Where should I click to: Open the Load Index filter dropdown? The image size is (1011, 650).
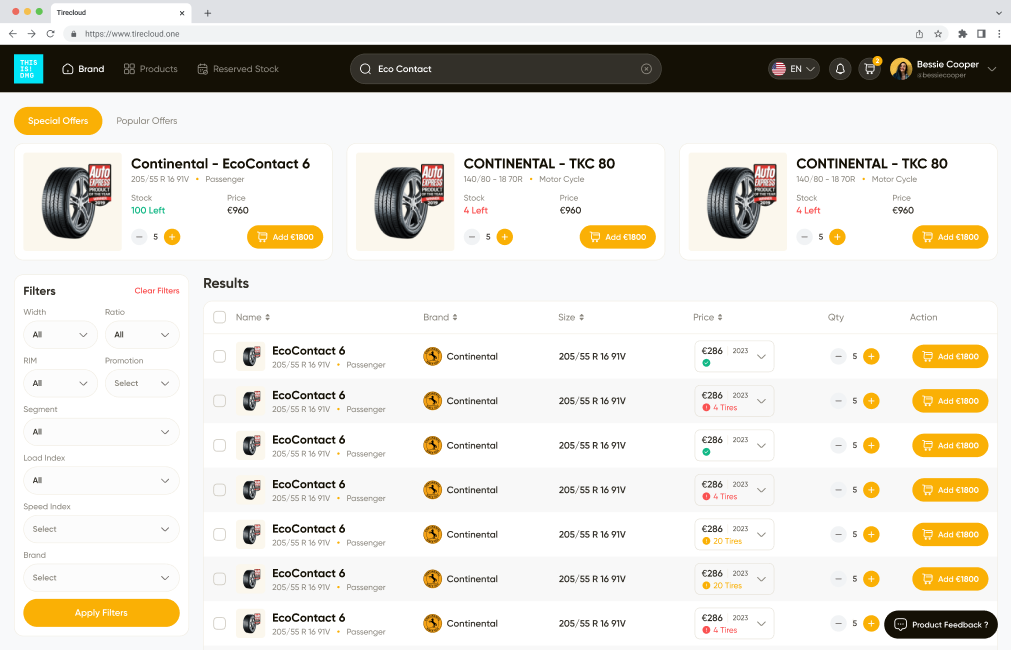tap(101, 480)
